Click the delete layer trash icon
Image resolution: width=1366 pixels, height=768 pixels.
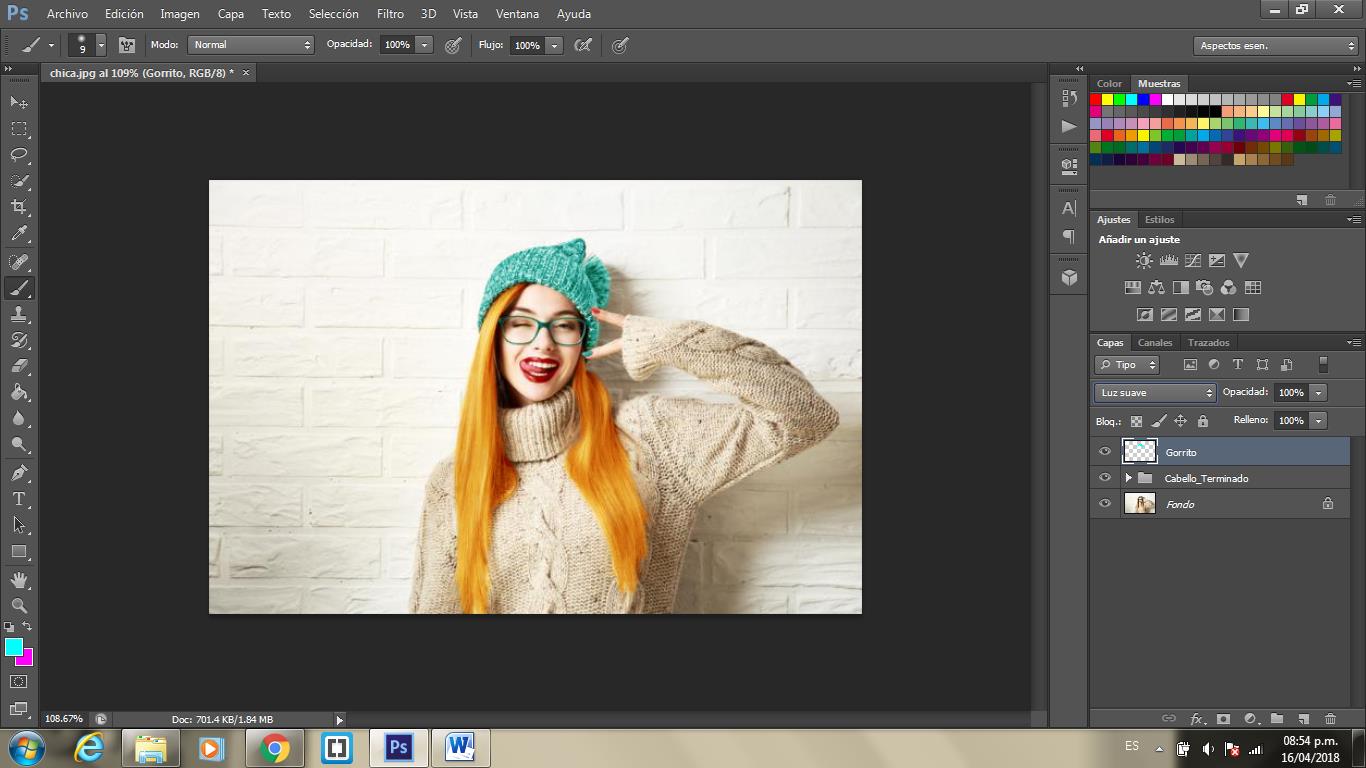1330,718
